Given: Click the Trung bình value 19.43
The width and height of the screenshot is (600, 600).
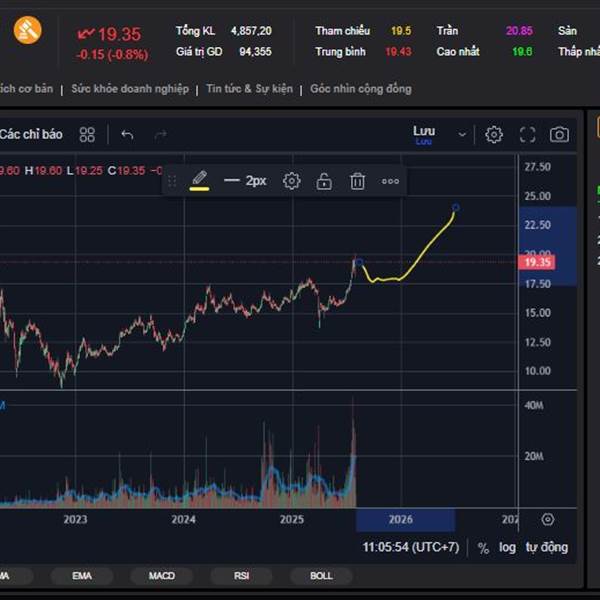Looking at the screenshot, I should click(x=398, y=52).
